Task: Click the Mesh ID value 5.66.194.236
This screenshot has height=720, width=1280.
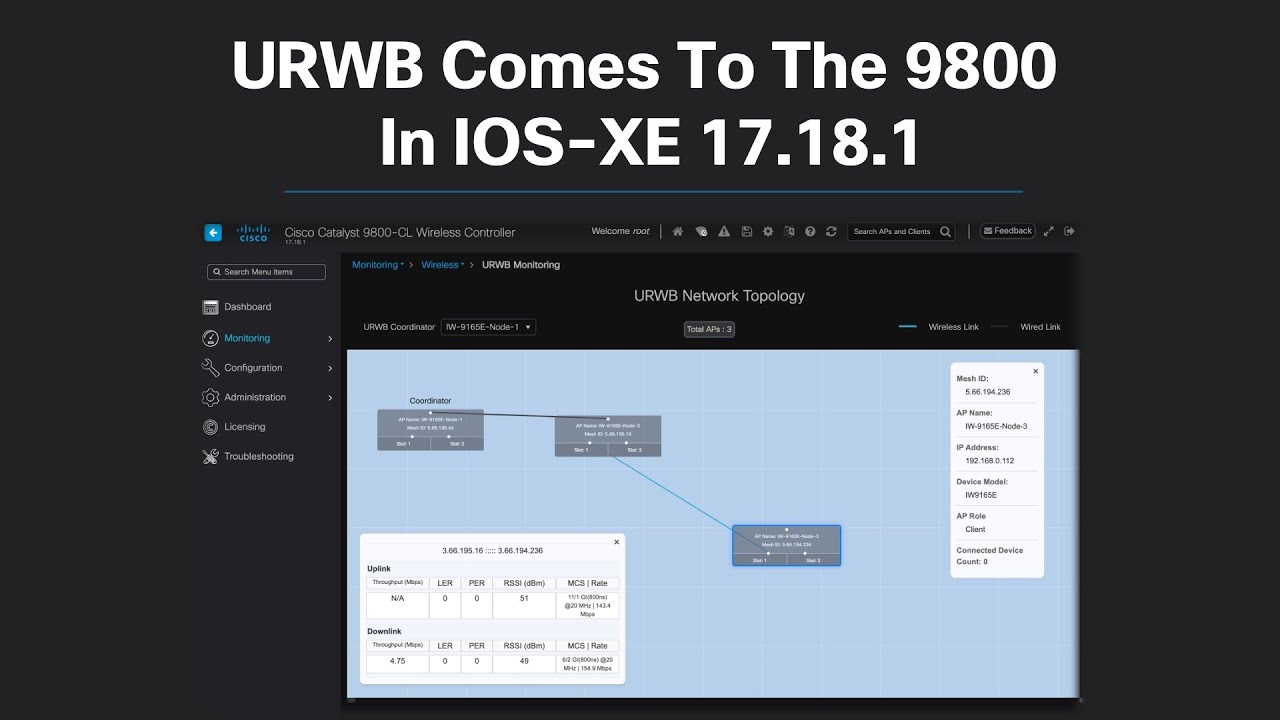Action: [x=988, y=392]
